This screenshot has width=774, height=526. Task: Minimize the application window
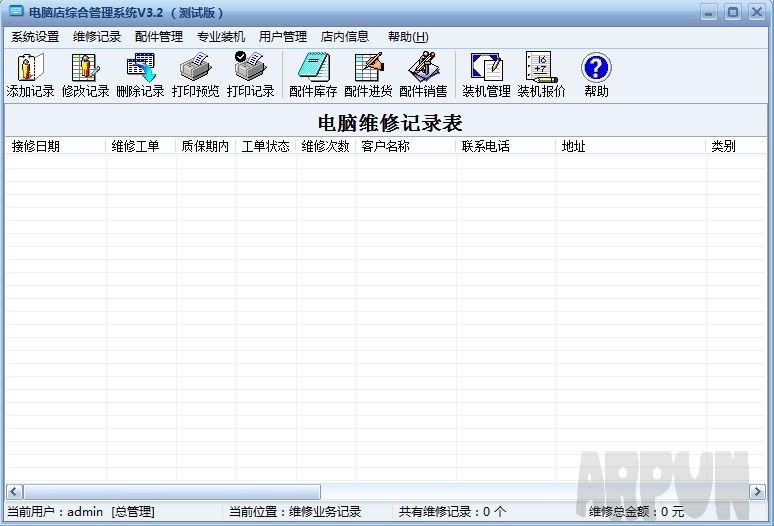click(709, 12)
